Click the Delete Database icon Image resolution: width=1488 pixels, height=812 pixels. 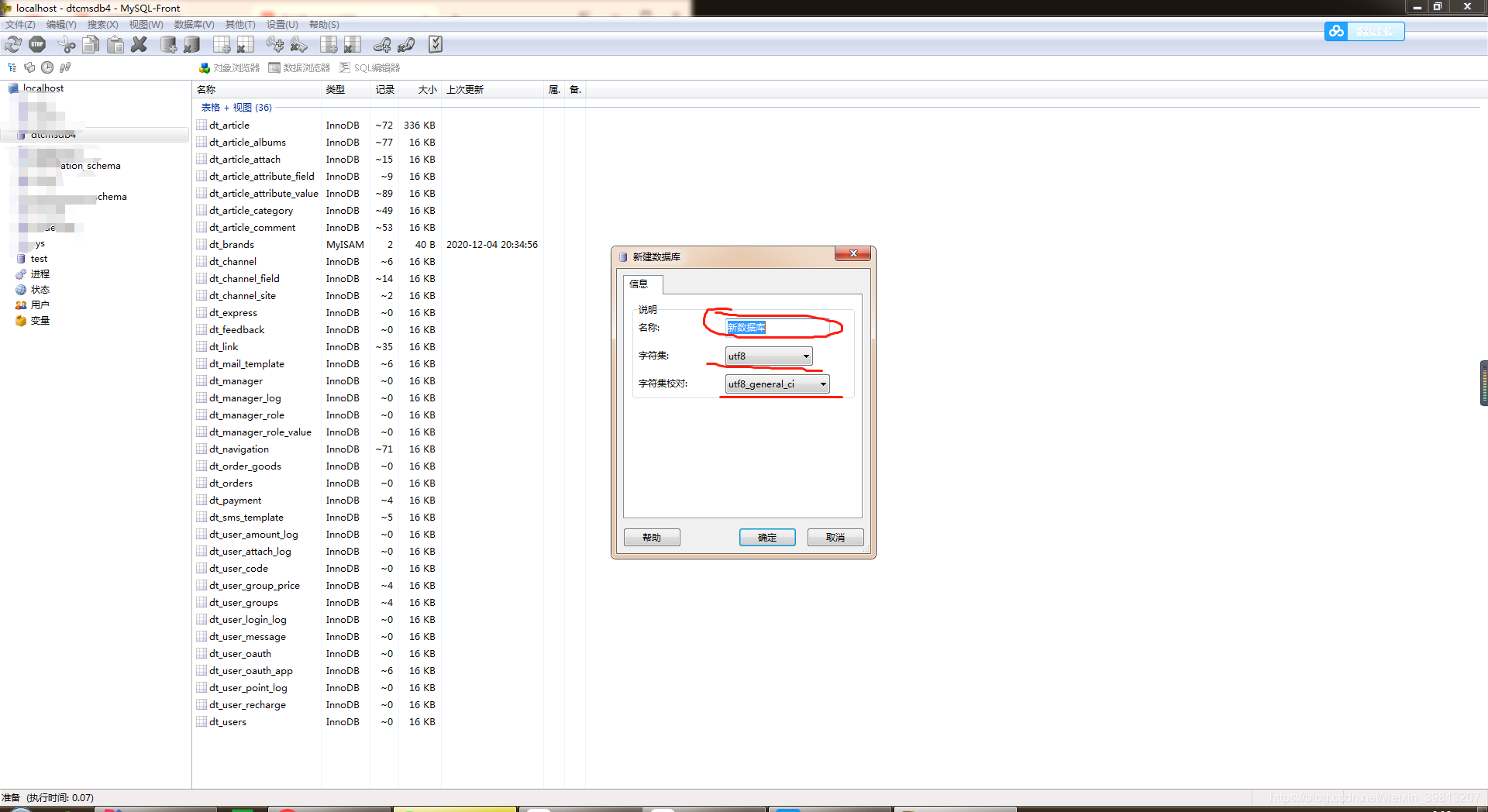point(192,45)
